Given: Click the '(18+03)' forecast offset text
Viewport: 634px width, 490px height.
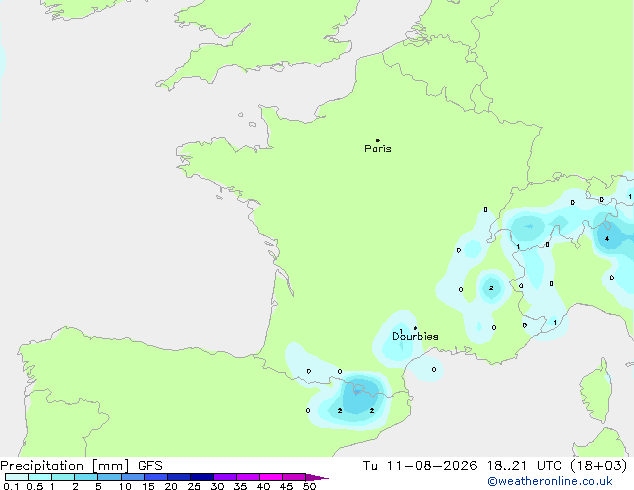Looking at the screenshot, I should tap(599, 466).
